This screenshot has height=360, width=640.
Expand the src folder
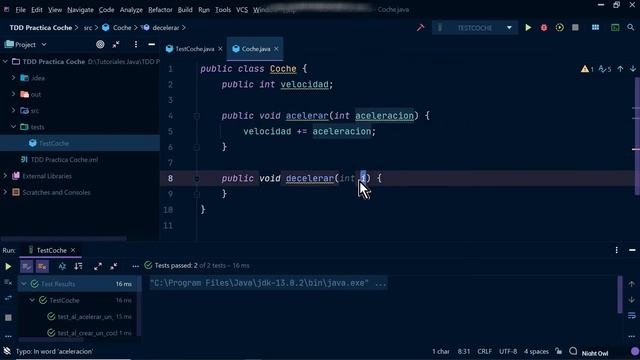[x=13, y=110]
